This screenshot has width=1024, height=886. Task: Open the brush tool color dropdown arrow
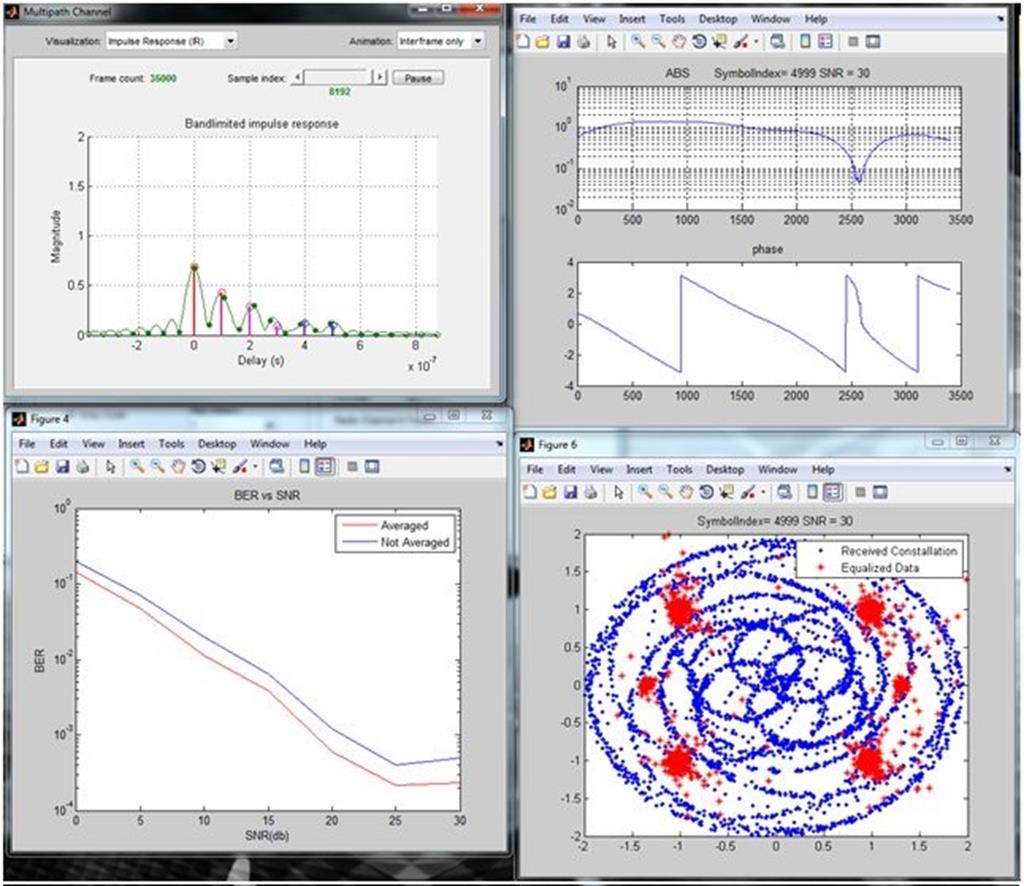[255, 468]
